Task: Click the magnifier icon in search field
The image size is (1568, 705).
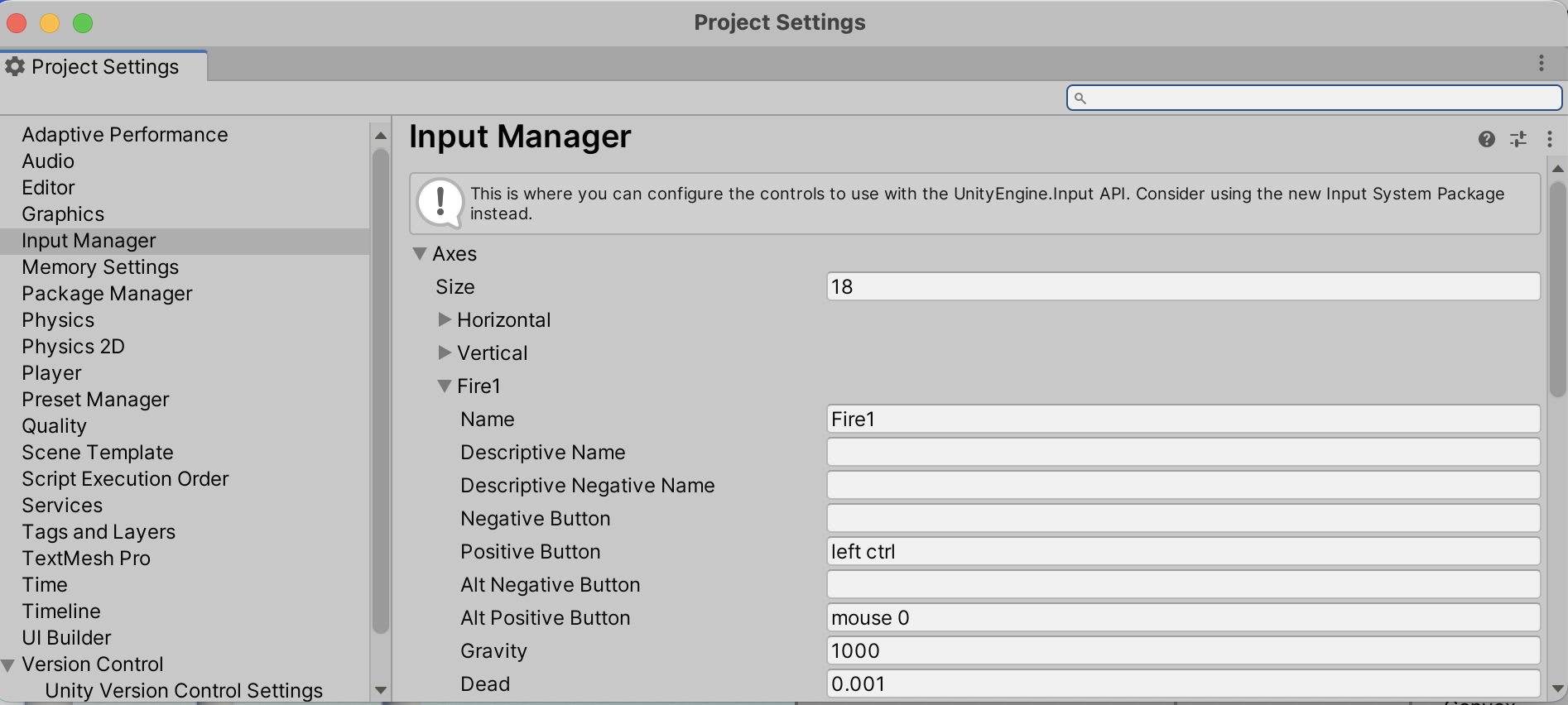Action: [x=1080, y=98]
